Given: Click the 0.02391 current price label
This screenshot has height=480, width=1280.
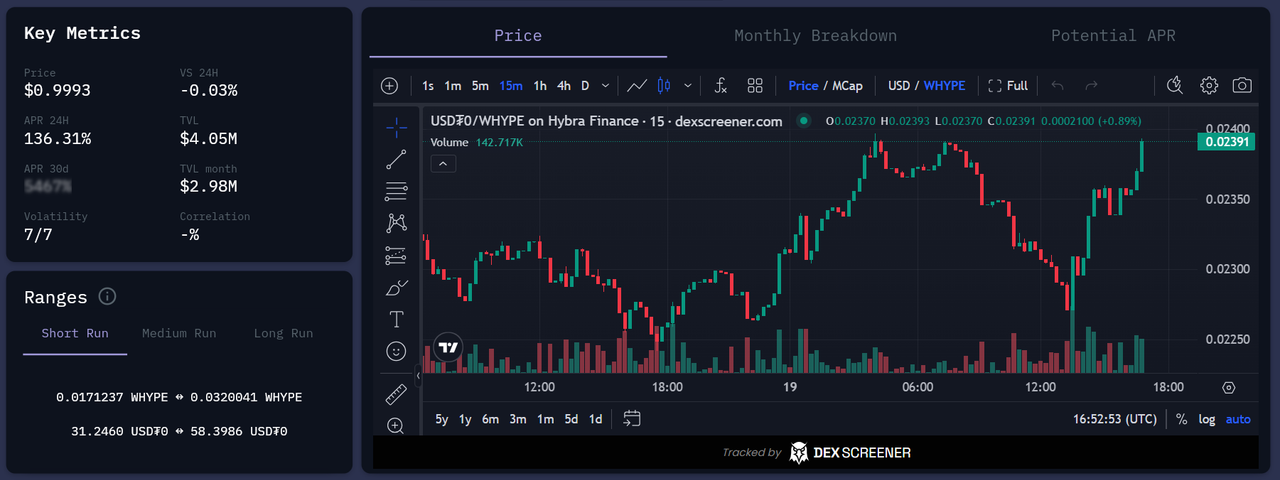Looking at the screenshot, I should point(1226,142).
